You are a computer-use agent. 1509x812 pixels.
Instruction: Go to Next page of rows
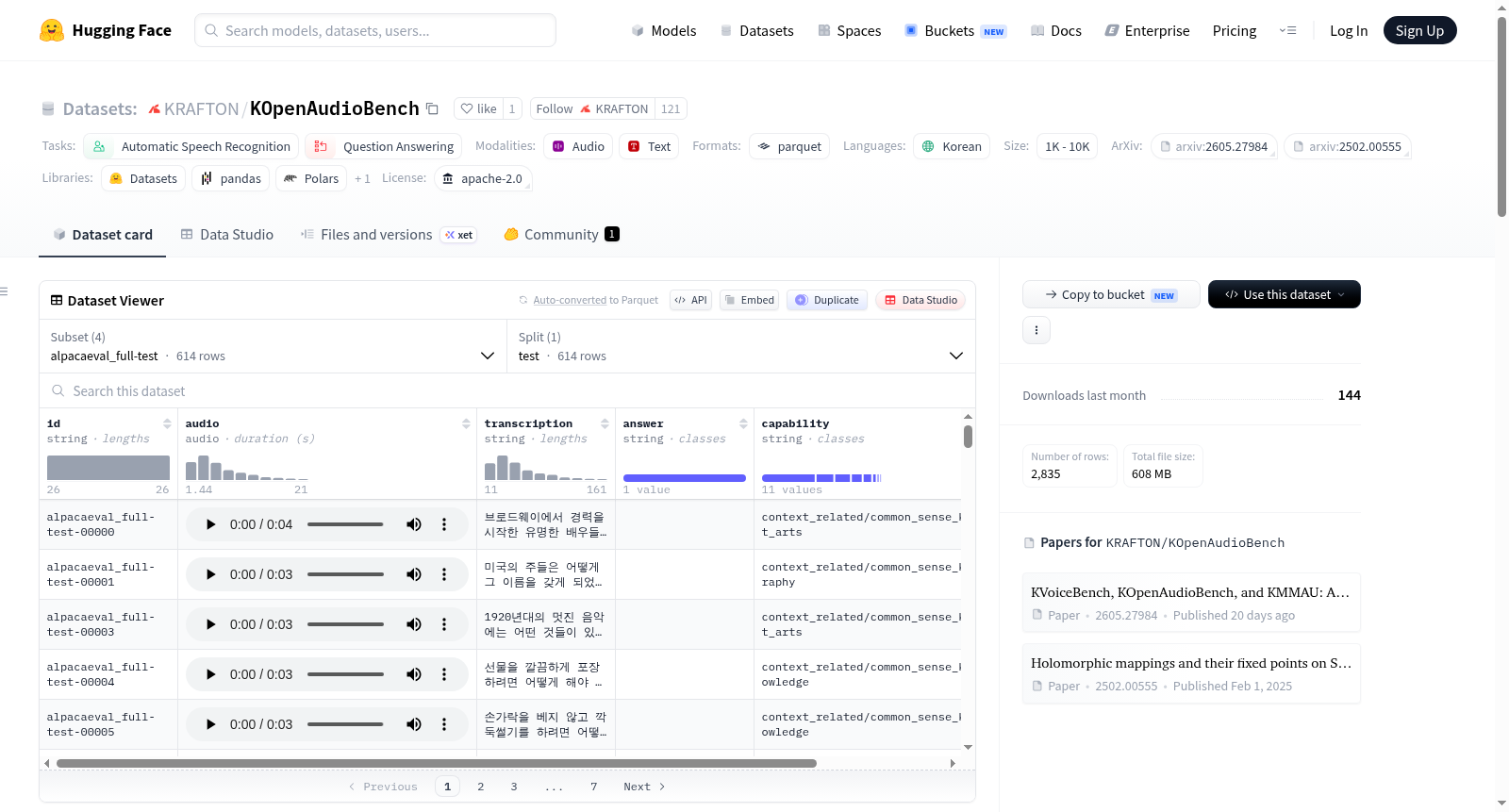(644, 787)
